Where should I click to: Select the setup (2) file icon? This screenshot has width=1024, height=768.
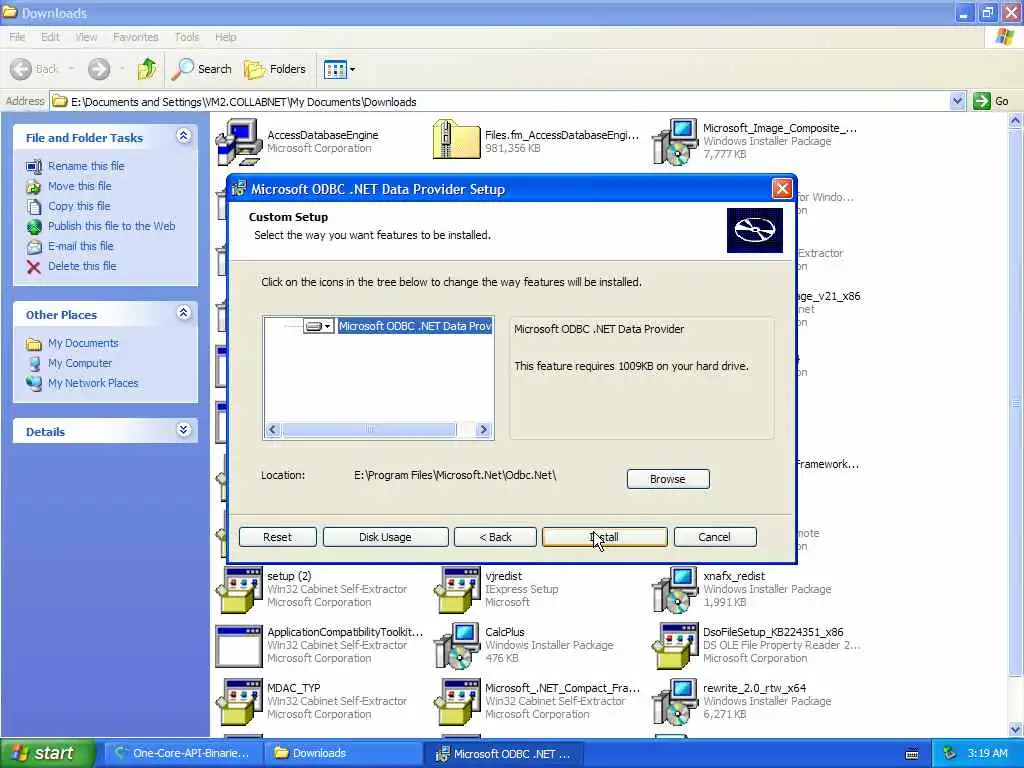[239, 590]
